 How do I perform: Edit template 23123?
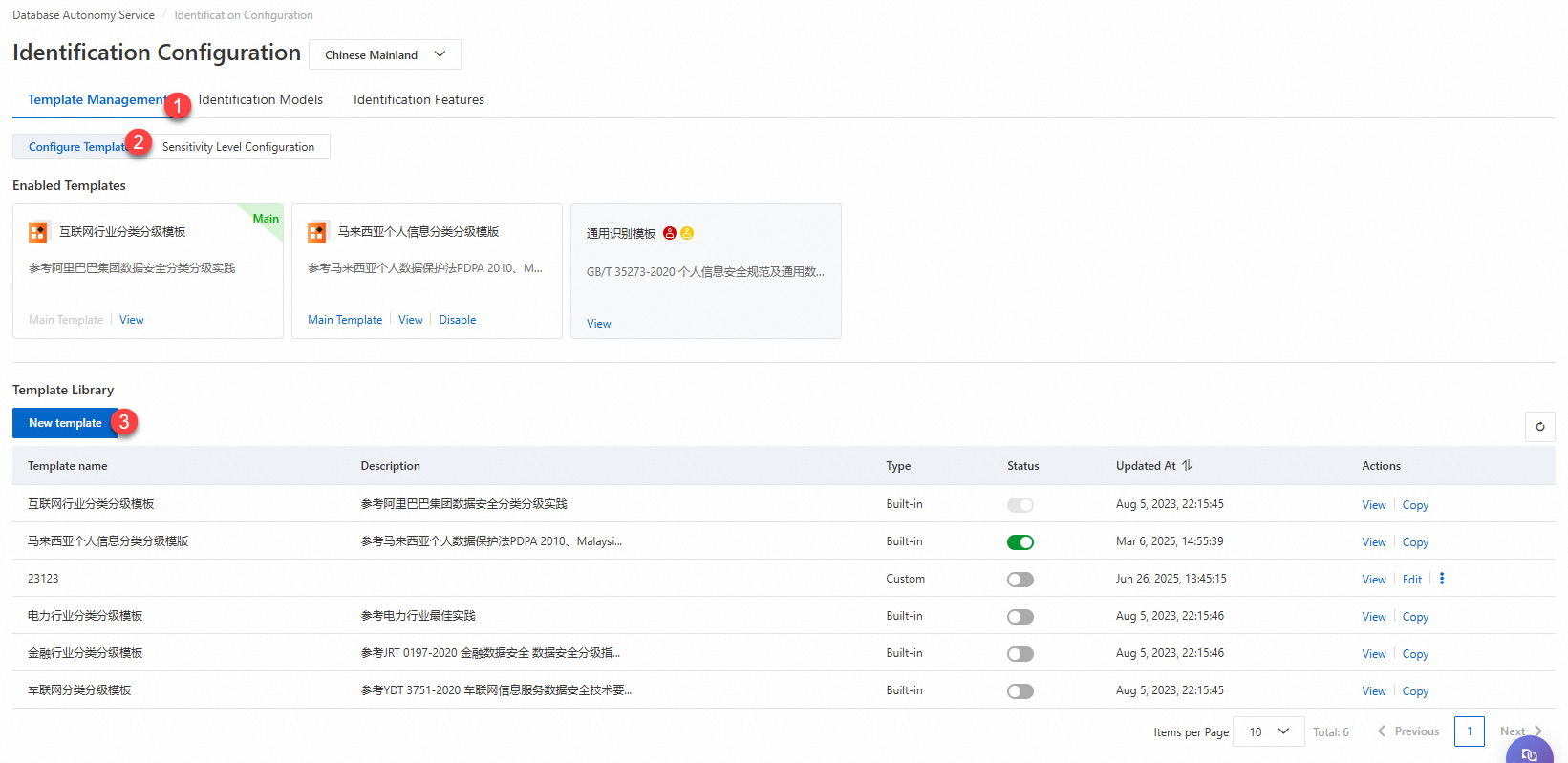click(1412, 580)
